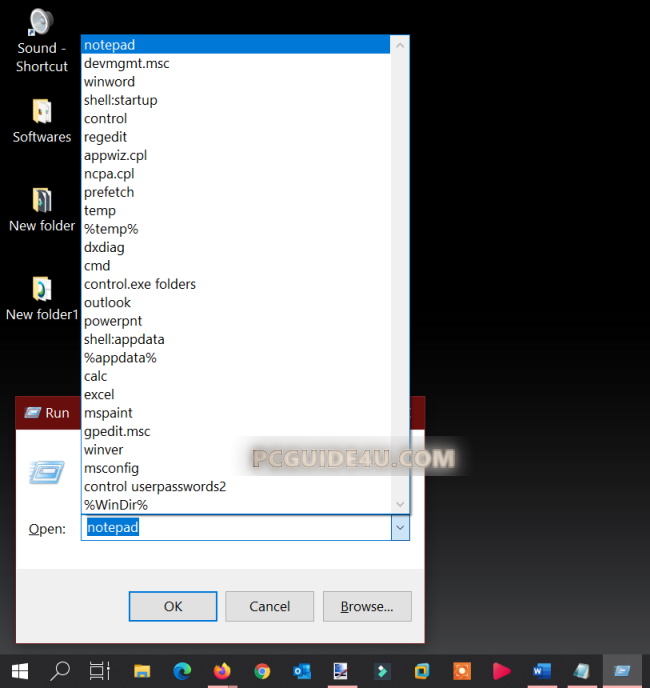650x688 pixels.
Task: Open the Windows Start menu
Action: click(20, 671)
